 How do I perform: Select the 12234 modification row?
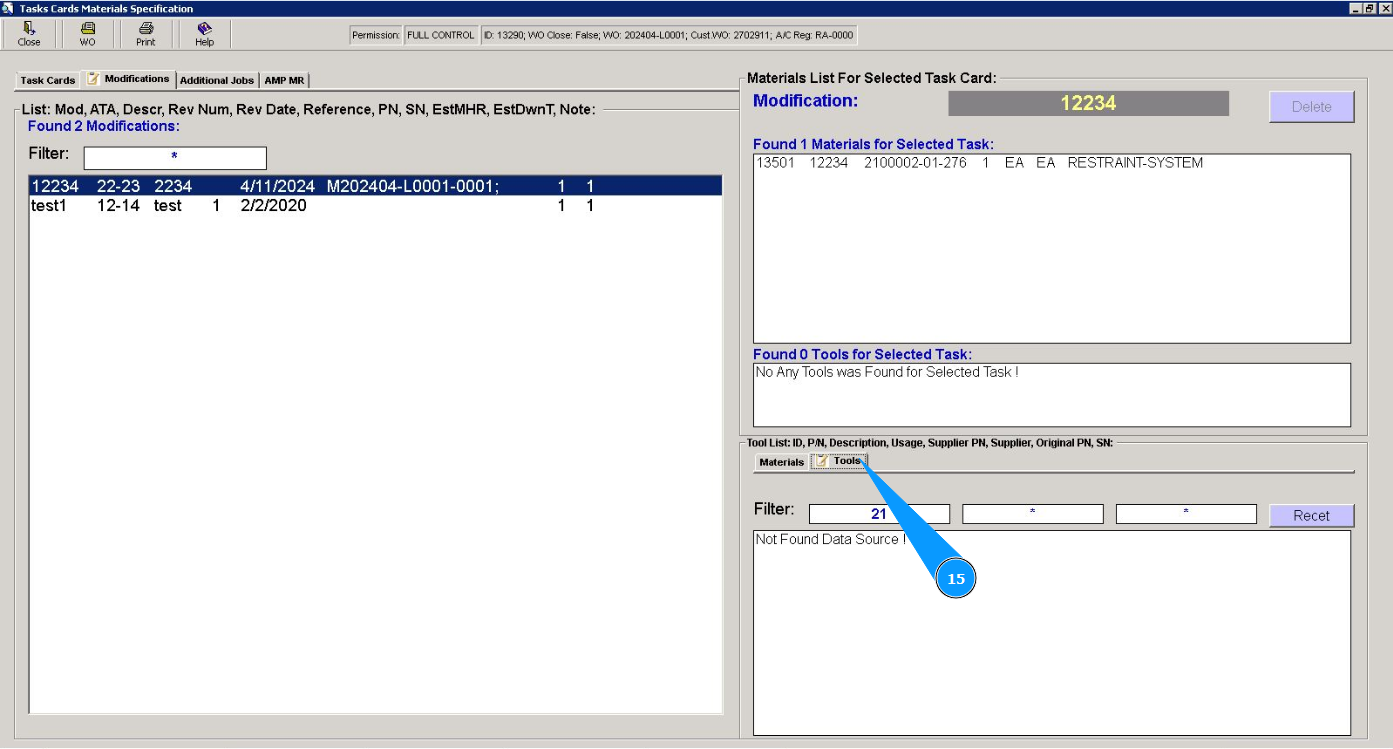tap(376, 186)
